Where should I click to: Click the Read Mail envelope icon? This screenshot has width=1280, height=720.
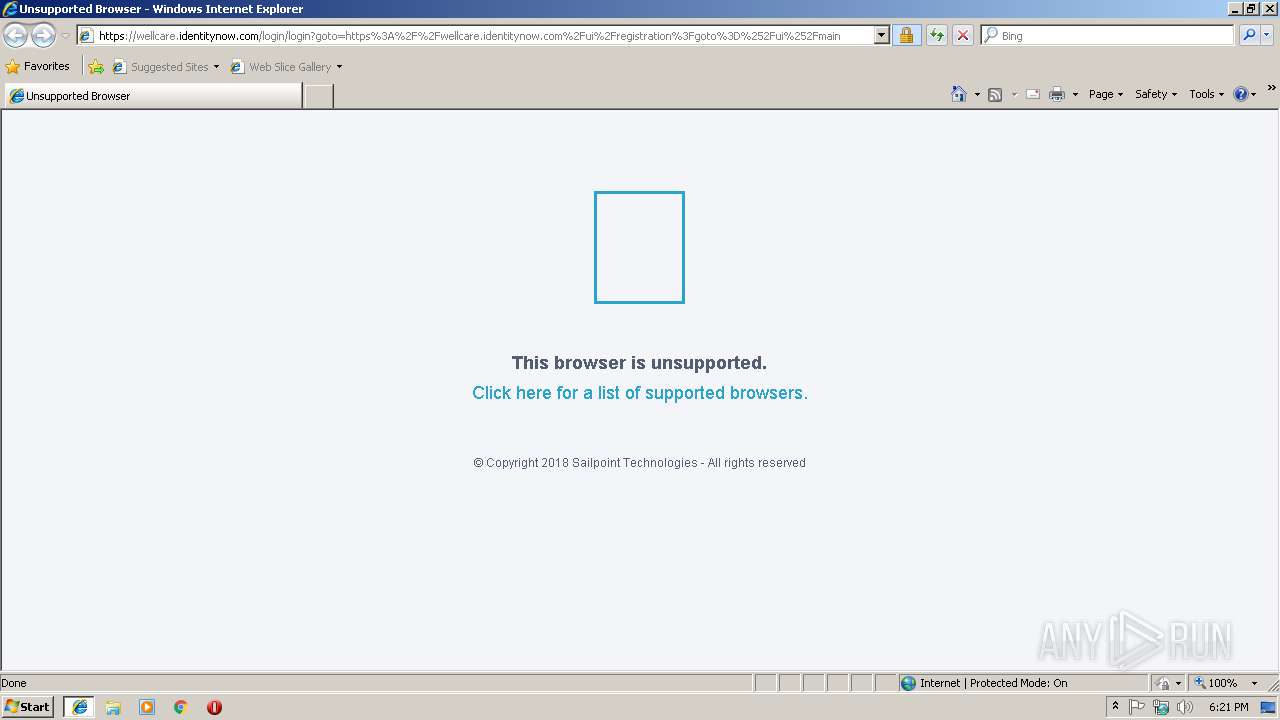pos(1033,94)
